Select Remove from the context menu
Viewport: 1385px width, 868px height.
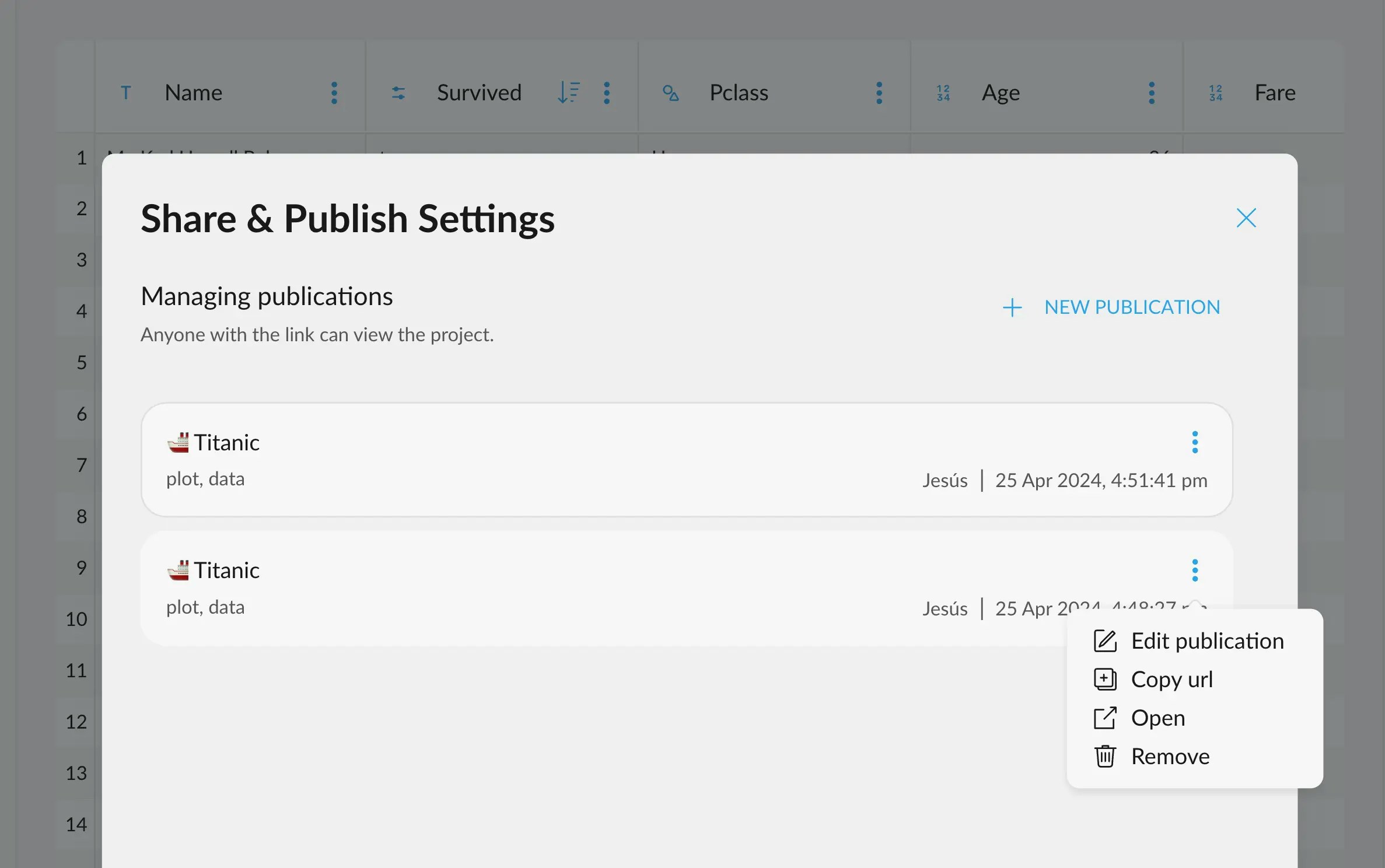pyautogui.click(x=1170, y=757)
